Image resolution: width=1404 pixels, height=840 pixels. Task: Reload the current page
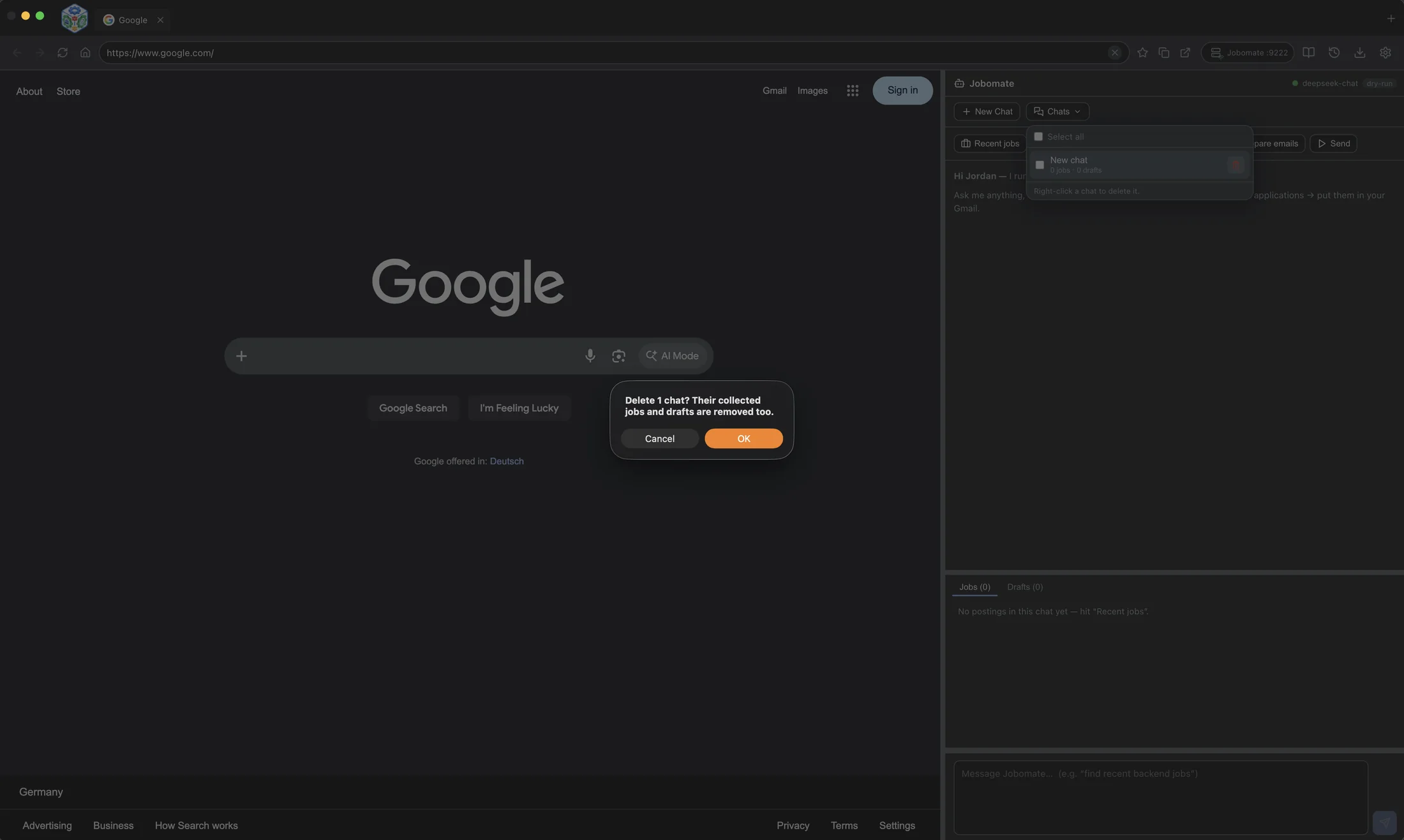pos(63,53)
